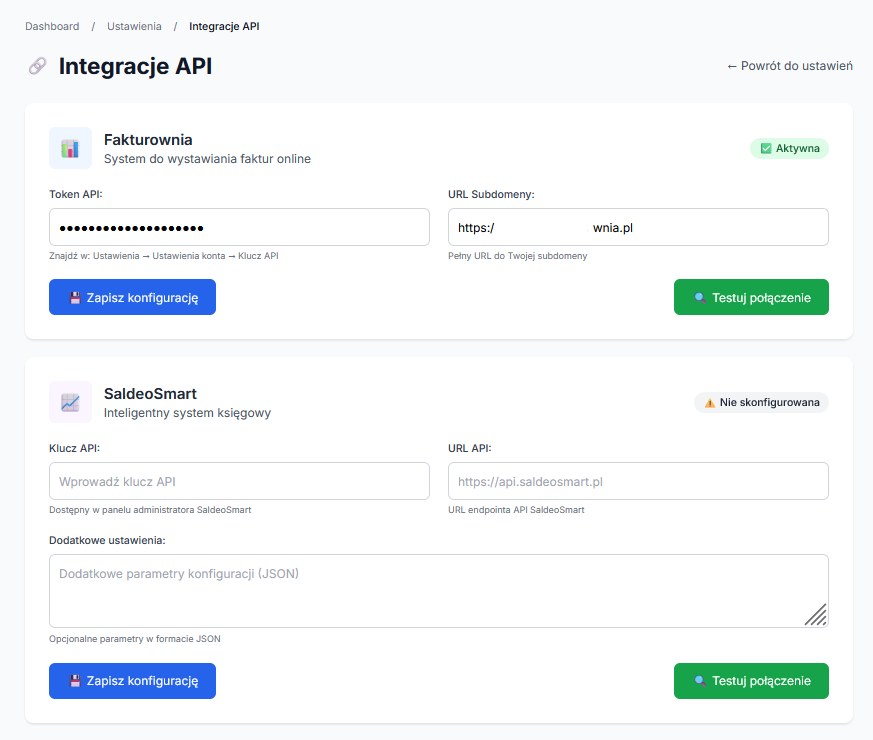The height and width of the screenshot is (740, 873).
Task: Go to Dashboard via the breadcrumb
Action: pos(52,26)
